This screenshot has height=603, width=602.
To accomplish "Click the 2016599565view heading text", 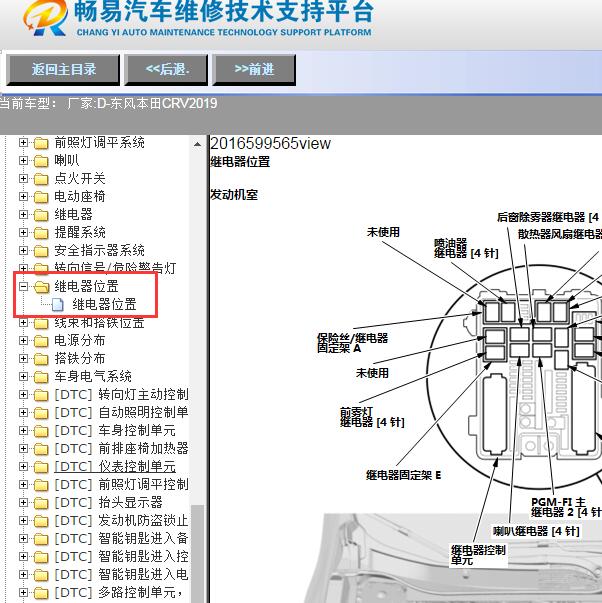I will click(270, 143).
